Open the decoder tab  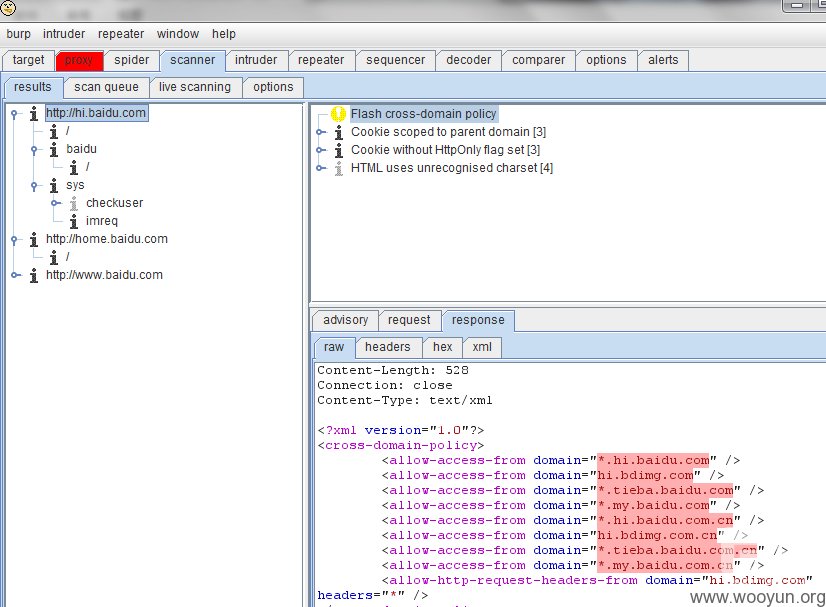pos(469,60)
